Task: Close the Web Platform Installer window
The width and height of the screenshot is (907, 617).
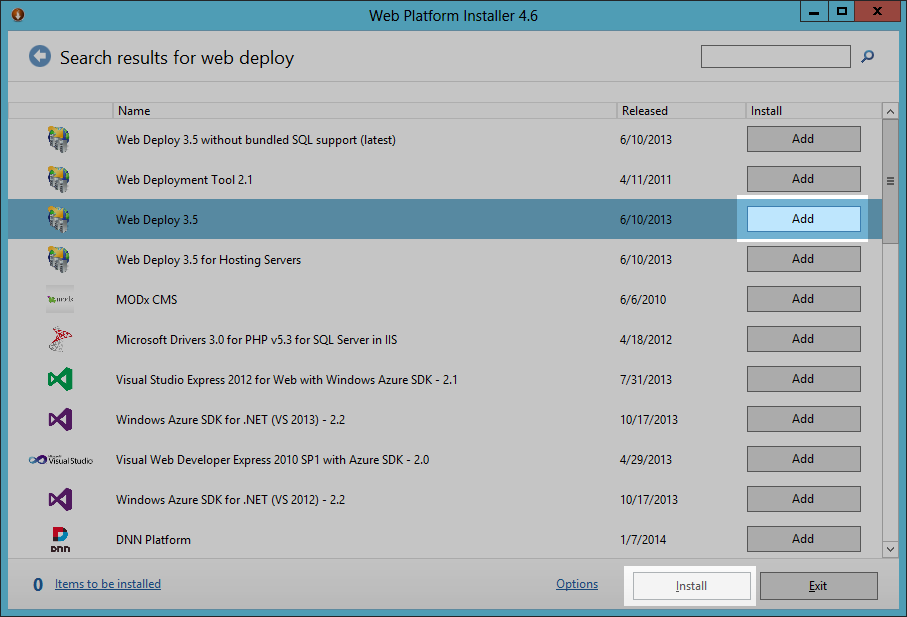Action: tap(877, 12)
